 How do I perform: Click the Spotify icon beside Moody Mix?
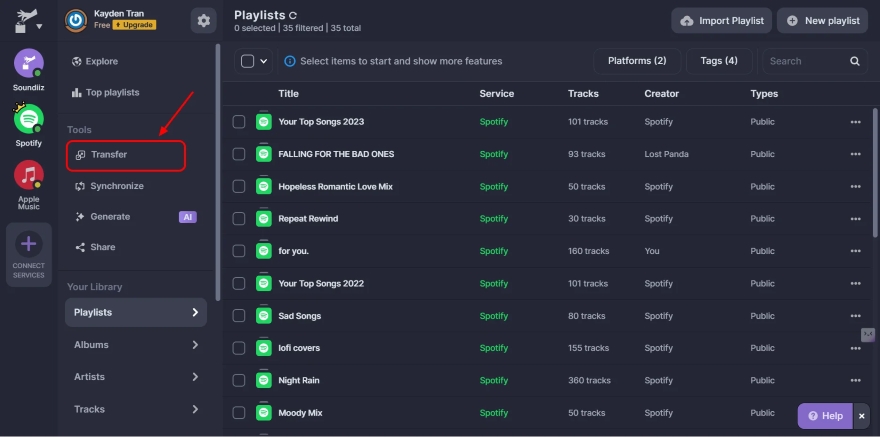point(264,412)
